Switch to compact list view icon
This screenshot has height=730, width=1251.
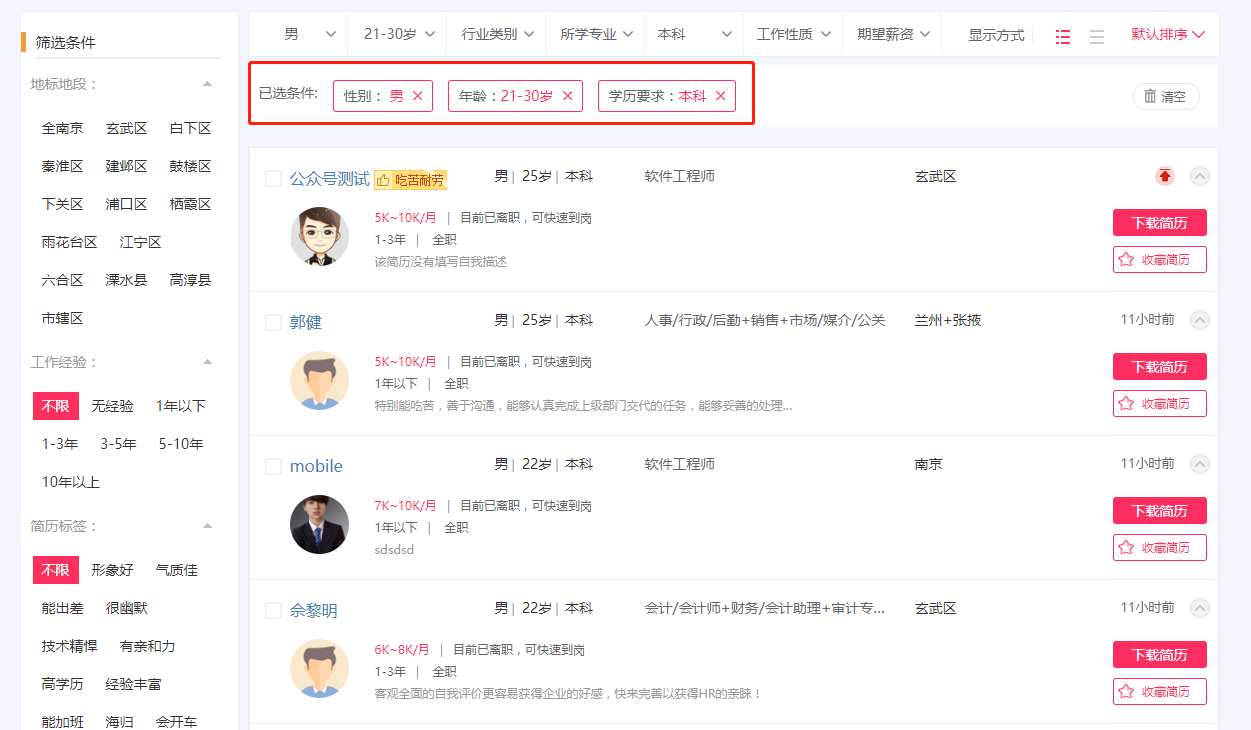[1097, 36]
